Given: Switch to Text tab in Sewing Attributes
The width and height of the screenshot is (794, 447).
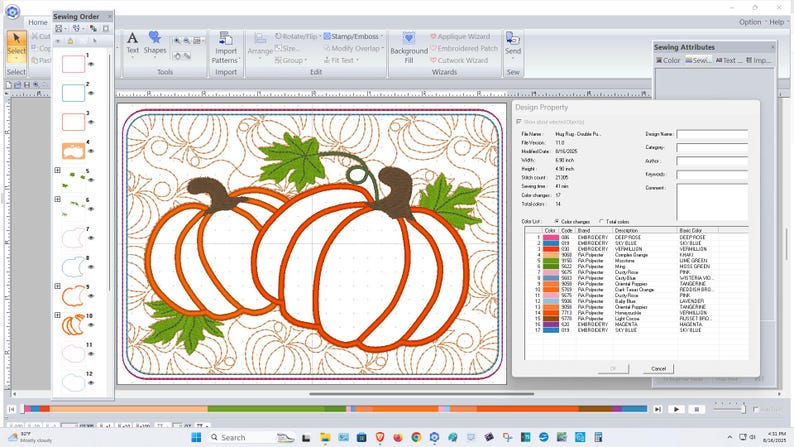Looking at the screenshot, I should pos(729,60).
